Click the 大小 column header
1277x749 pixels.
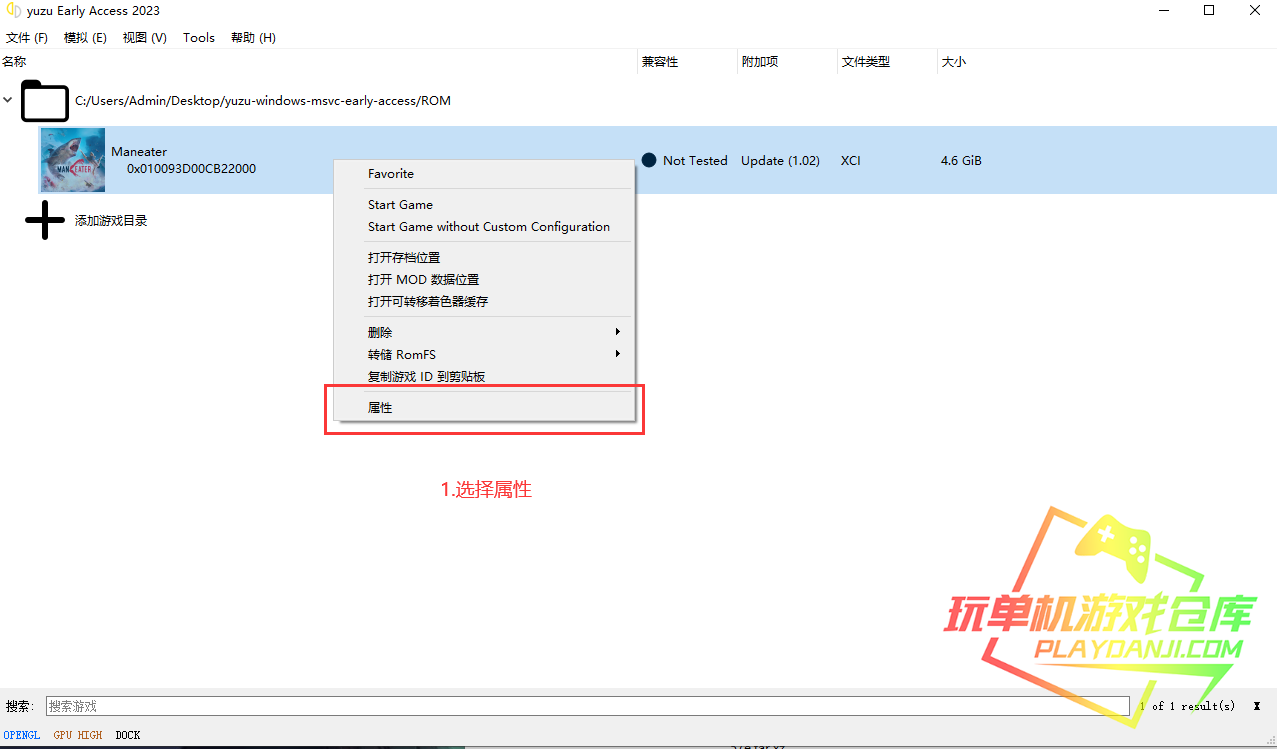point(953,62)
